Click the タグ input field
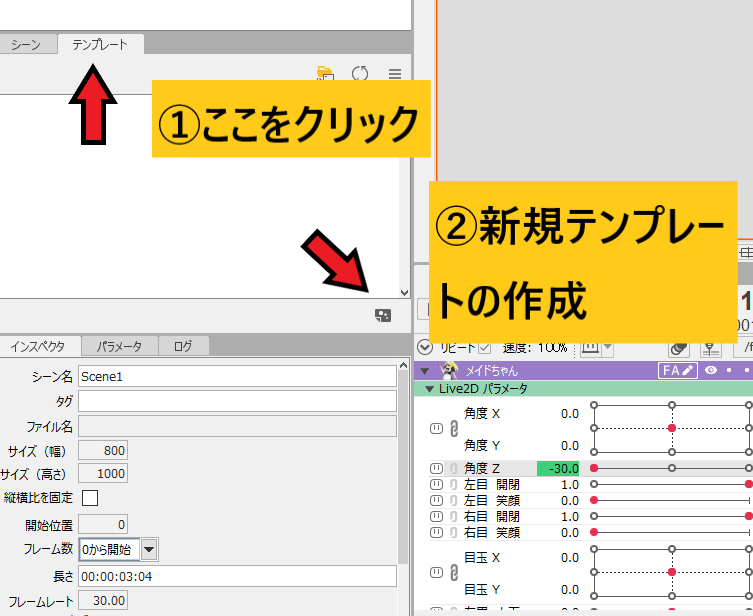This screenshot has width=753, height=616. pyautogui.click(x=237, y=401)
